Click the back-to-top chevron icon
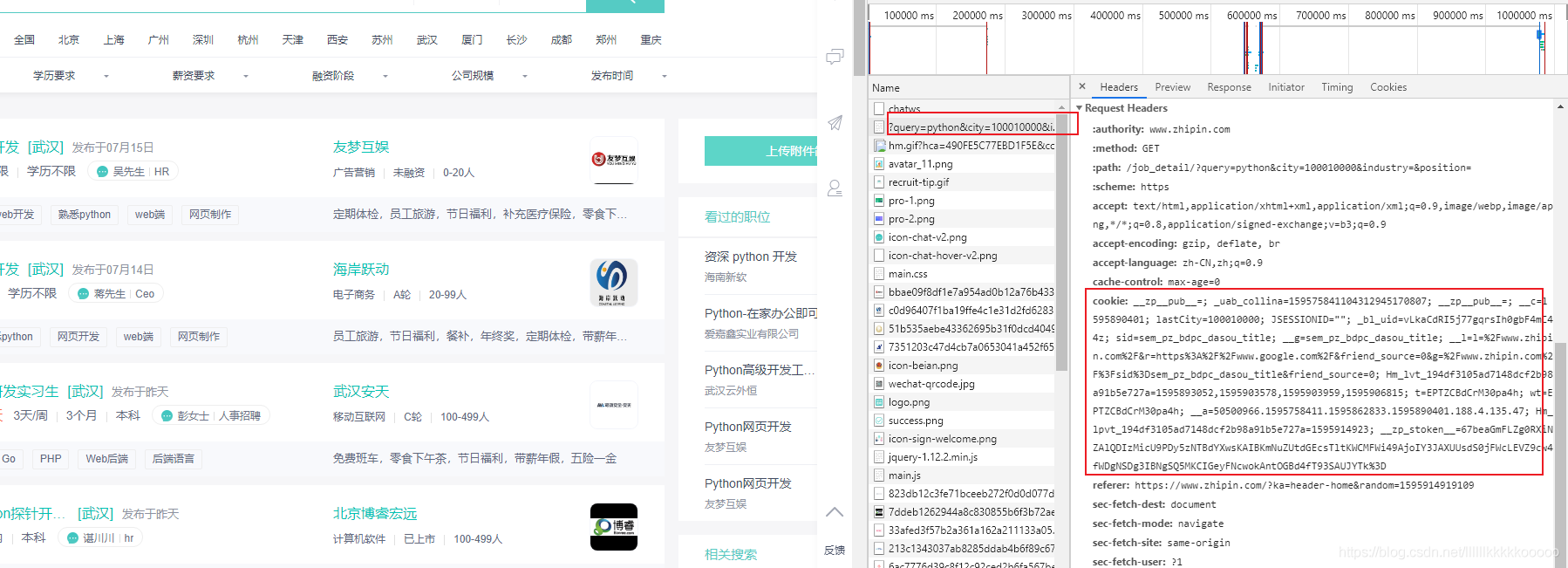This screenshot has height=568, width=1568. click(x=835, y=512)
